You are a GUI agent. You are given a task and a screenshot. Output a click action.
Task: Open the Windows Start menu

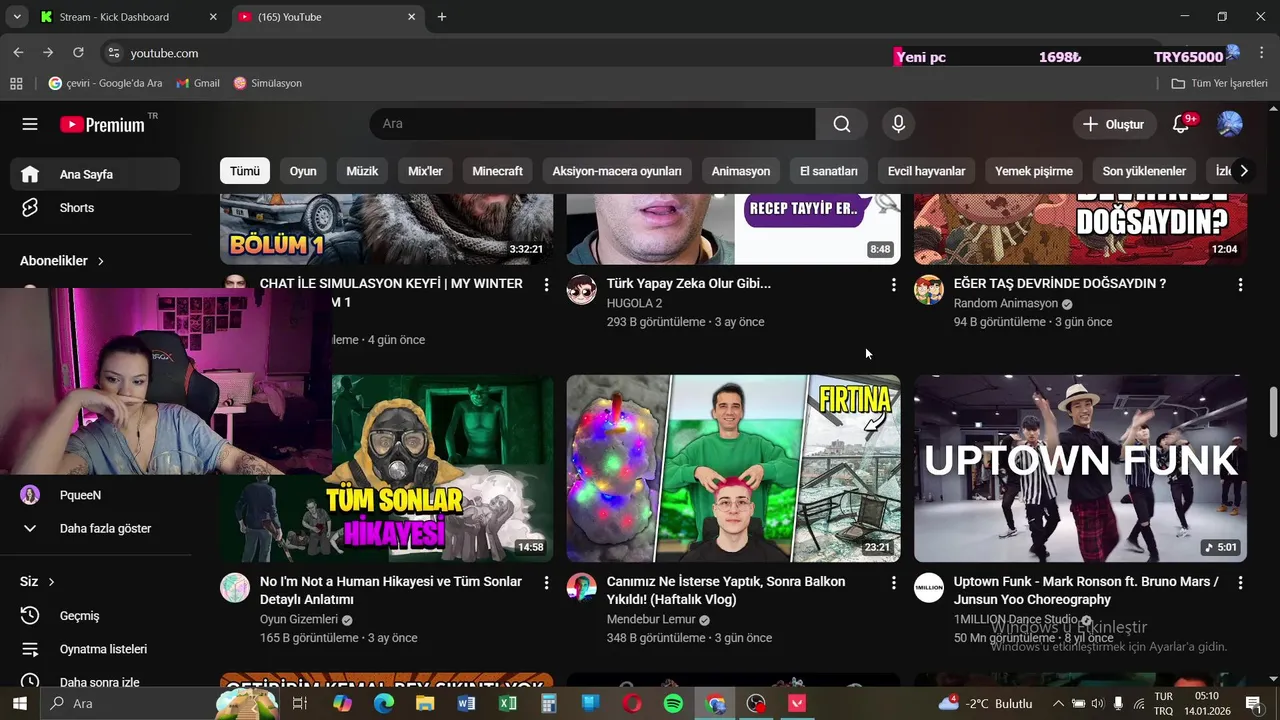point(20,703)
